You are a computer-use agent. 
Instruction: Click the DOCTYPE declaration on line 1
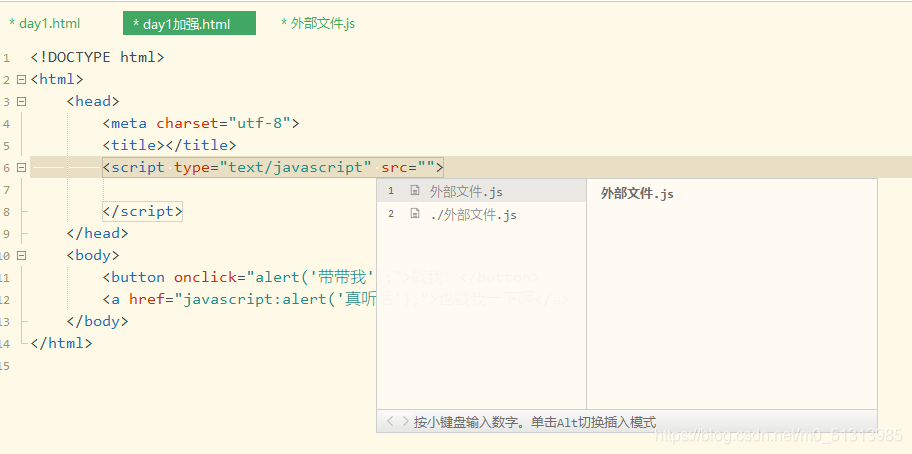click(x=98, y=57)
